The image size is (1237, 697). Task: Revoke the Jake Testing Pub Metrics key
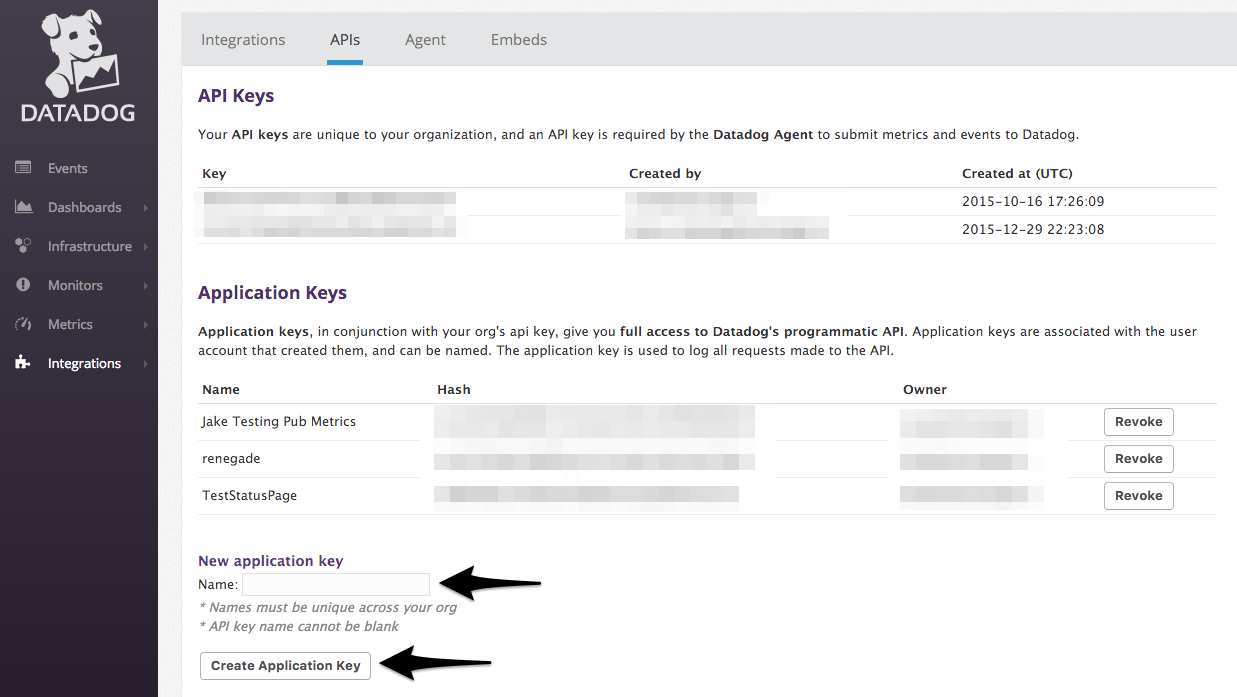(x=1138, y=422)
